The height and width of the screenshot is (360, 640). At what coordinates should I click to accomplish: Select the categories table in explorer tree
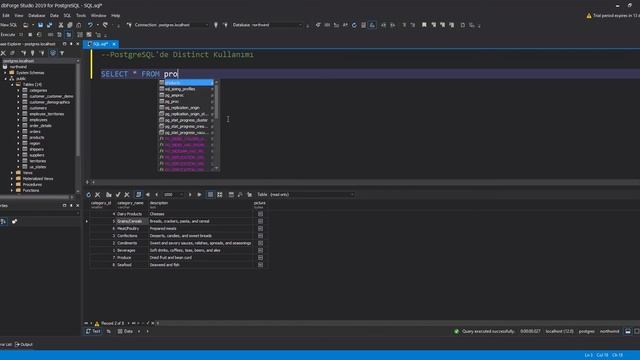coord(38,90)
